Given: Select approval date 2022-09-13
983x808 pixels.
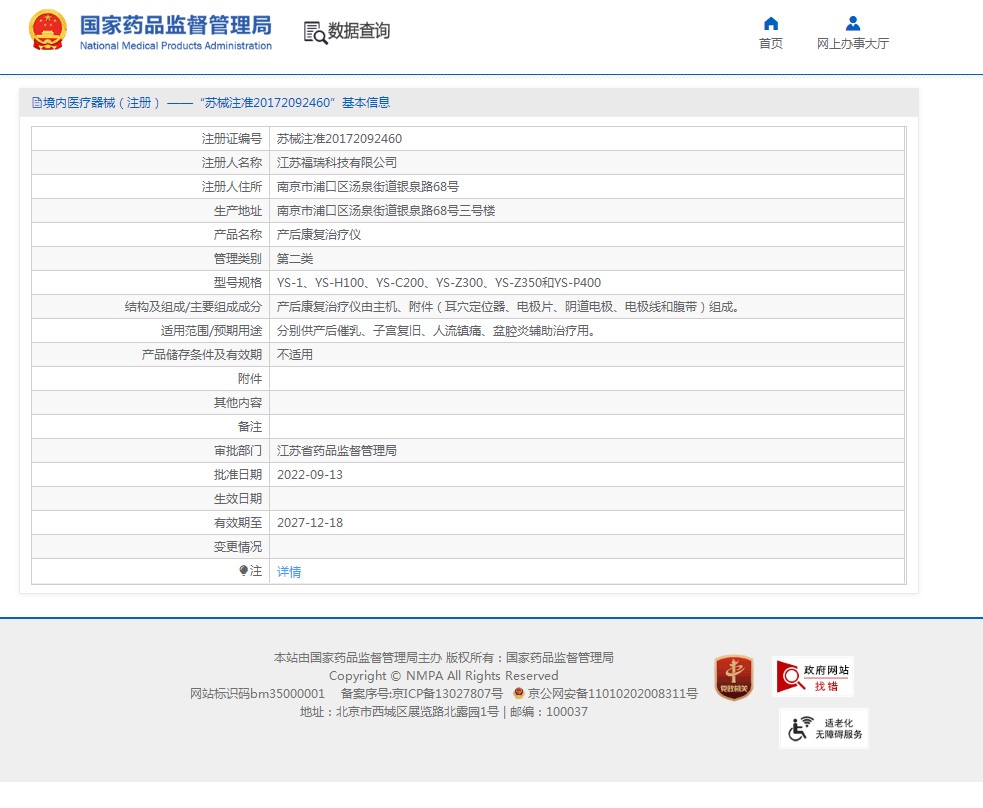Looking at the screenshot, I should pos(310,475).
